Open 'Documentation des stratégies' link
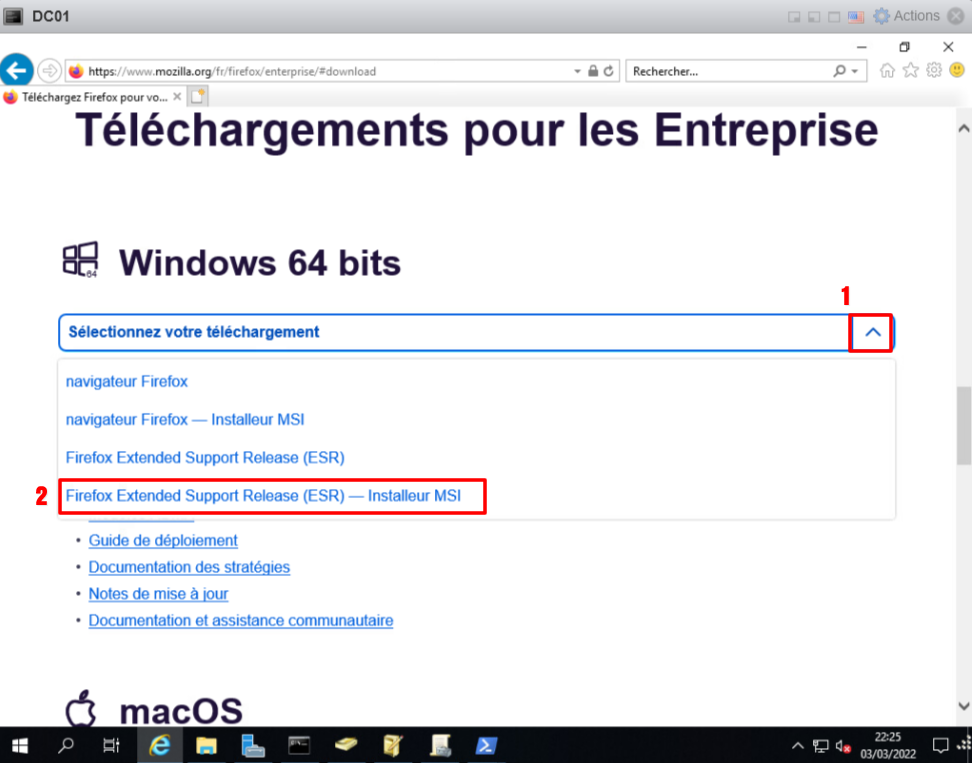 pyautogui.click(x=189, y=568)
